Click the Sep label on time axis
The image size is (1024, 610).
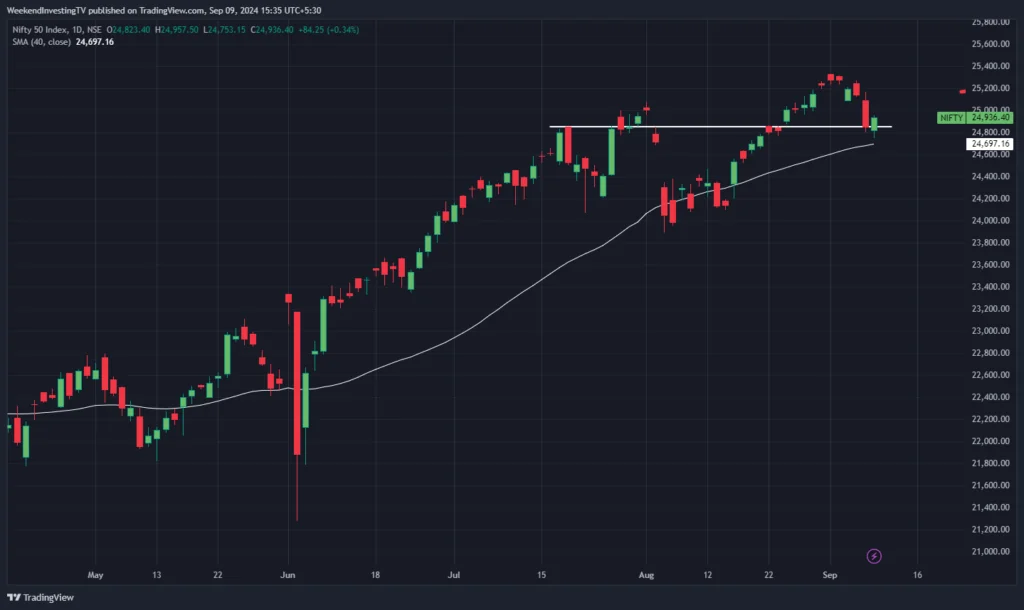coord(829,576)
